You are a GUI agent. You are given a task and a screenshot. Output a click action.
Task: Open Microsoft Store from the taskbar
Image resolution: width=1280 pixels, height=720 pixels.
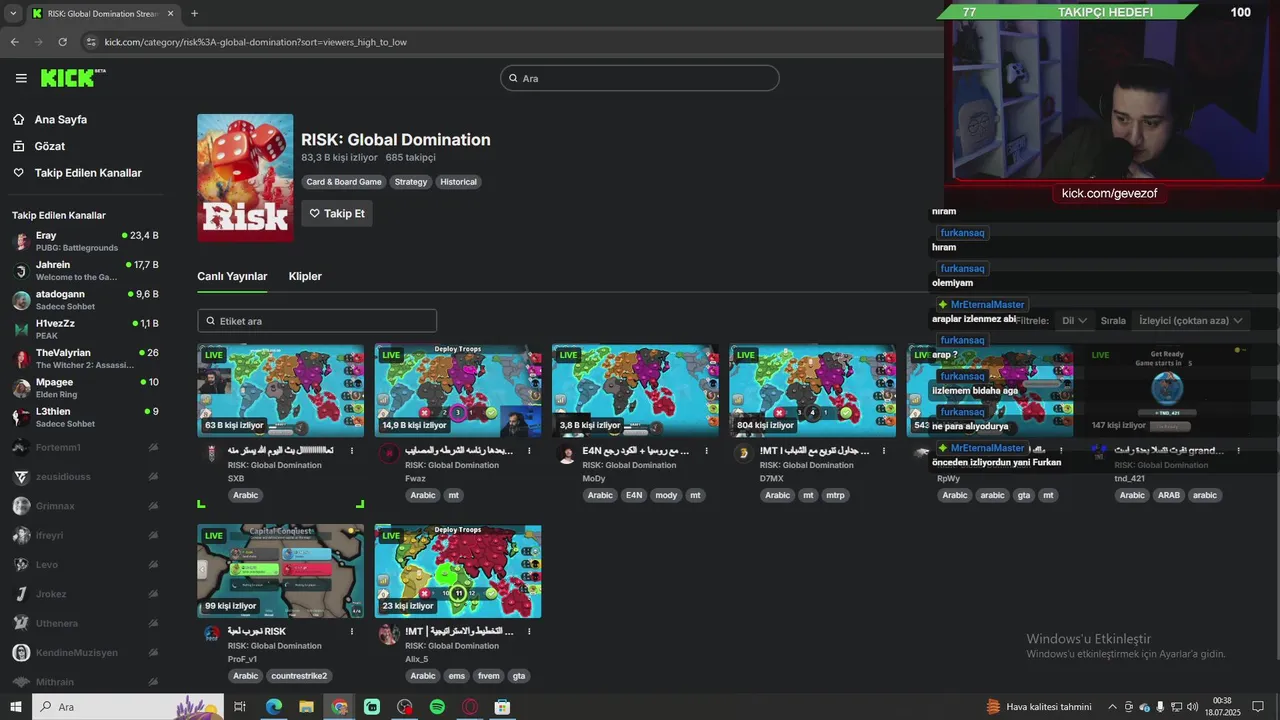502,707
